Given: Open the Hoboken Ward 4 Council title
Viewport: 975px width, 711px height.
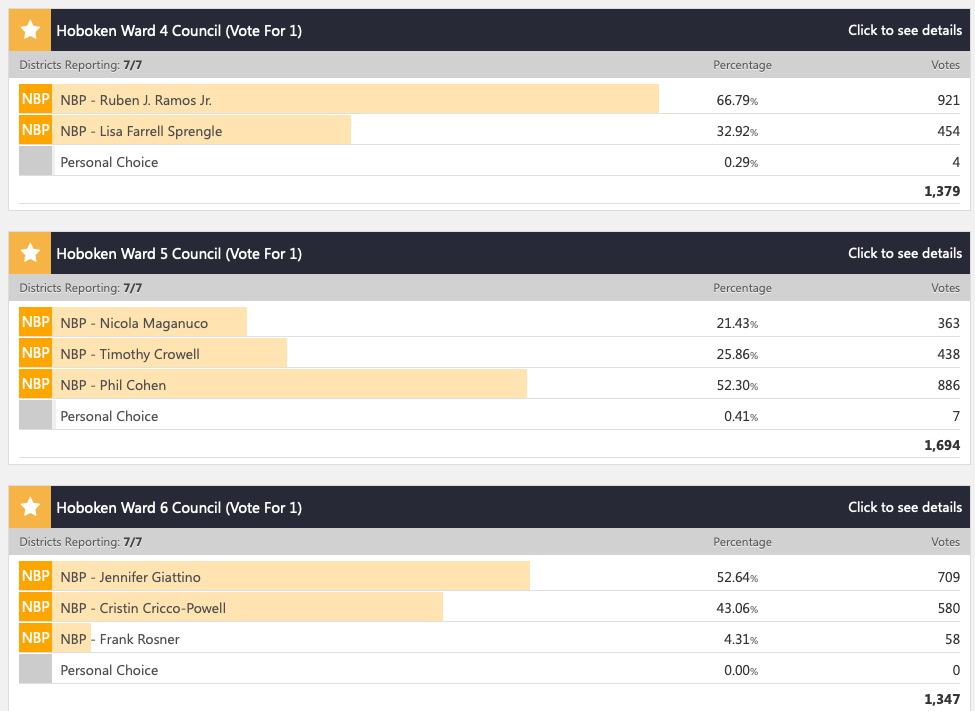Looking at the screenshot, I should click(178, 30).
